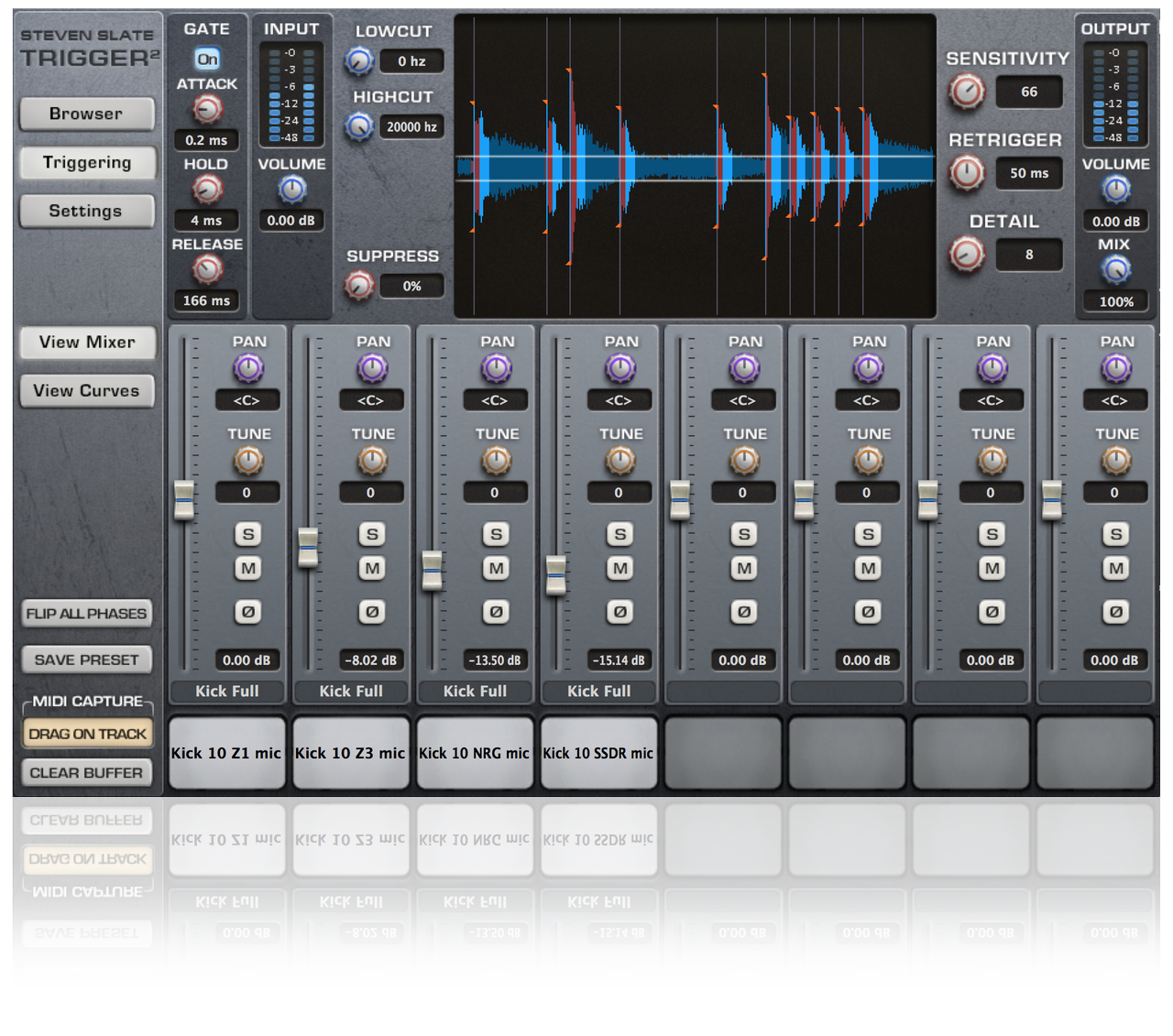
Task: Toggle the Gate On switch
Action: pyautogui.click(x=208, y=60)
